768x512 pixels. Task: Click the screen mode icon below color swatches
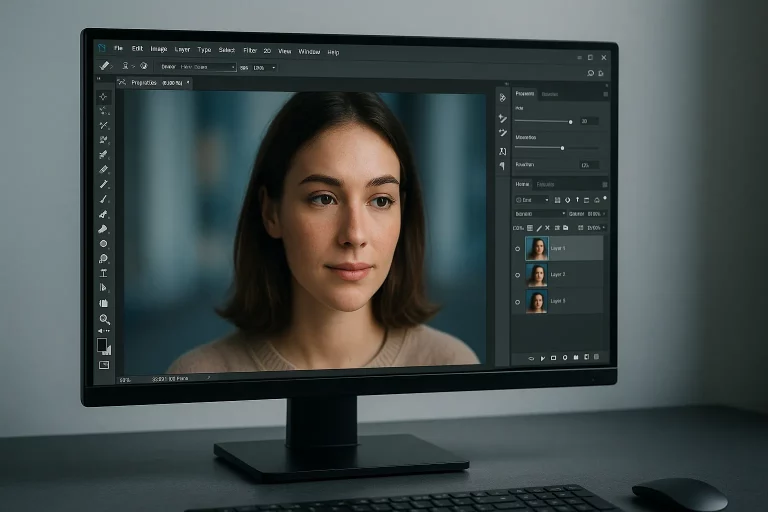pyautogui.click(x=103, y=365)
